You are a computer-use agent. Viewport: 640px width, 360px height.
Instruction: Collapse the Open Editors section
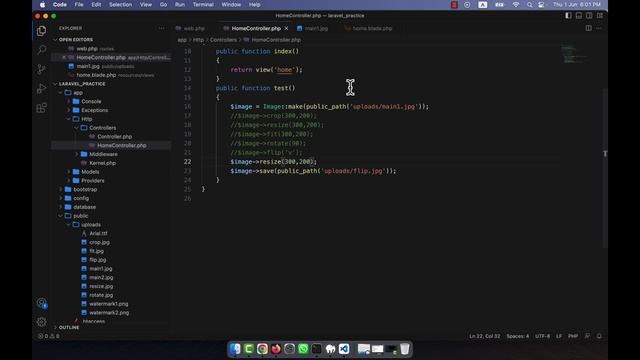tap(76, 40)
